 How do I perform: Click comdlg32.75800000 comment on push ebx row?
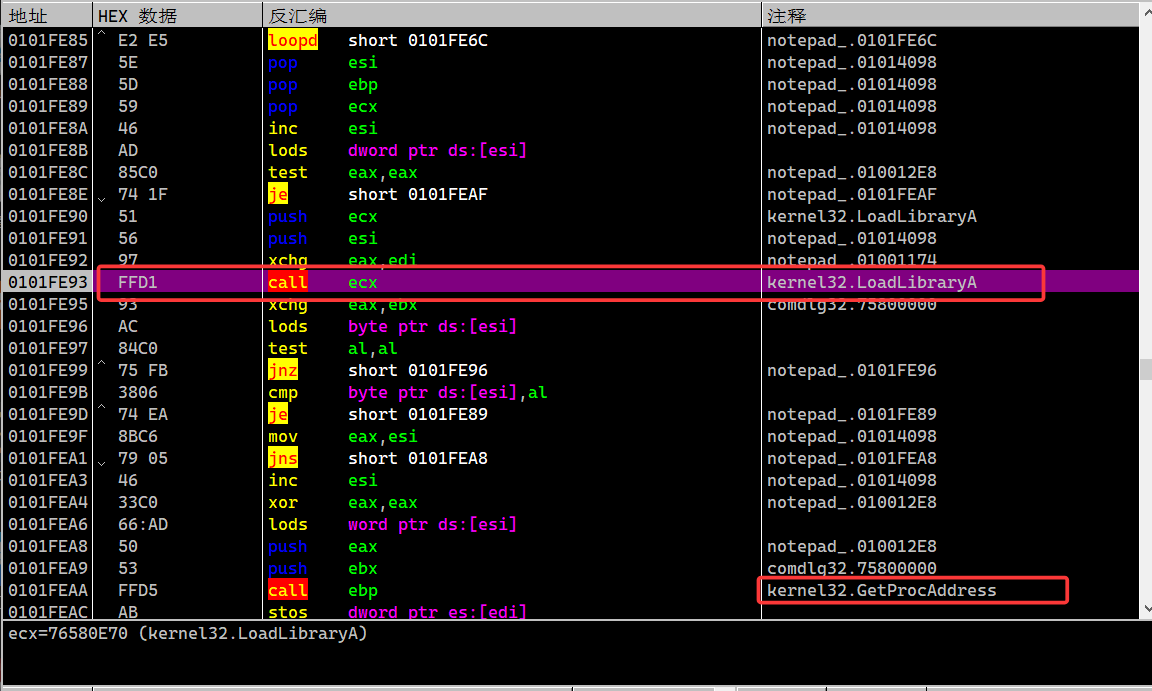pos(851,568)
